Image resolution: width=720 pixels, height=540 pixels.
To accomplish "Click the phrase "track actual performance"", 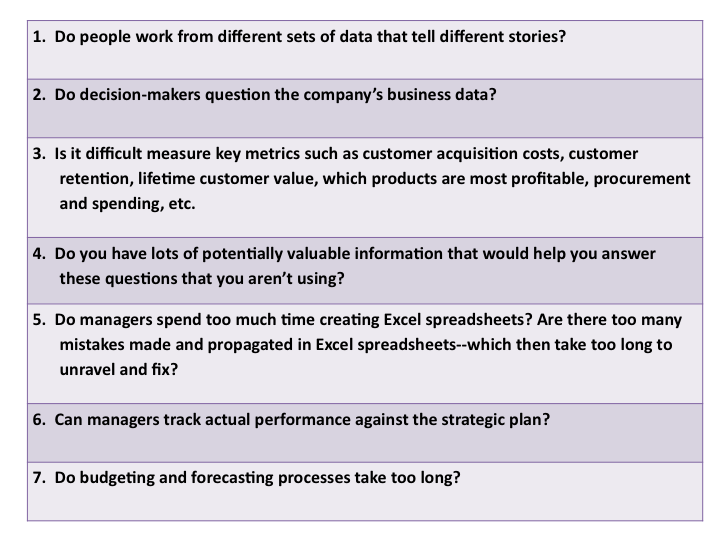I will click(226, 420).
